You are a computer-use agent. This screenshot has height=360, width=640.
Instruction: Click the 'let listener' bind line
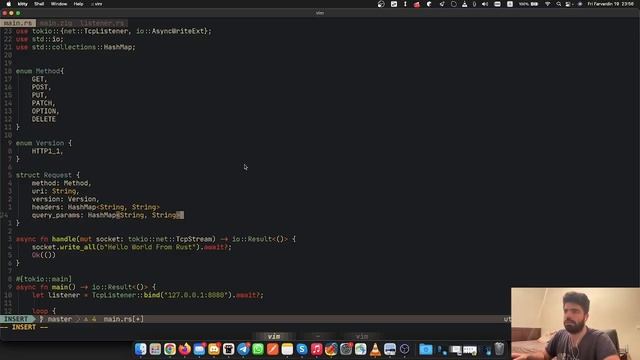(x=148, y=295)
